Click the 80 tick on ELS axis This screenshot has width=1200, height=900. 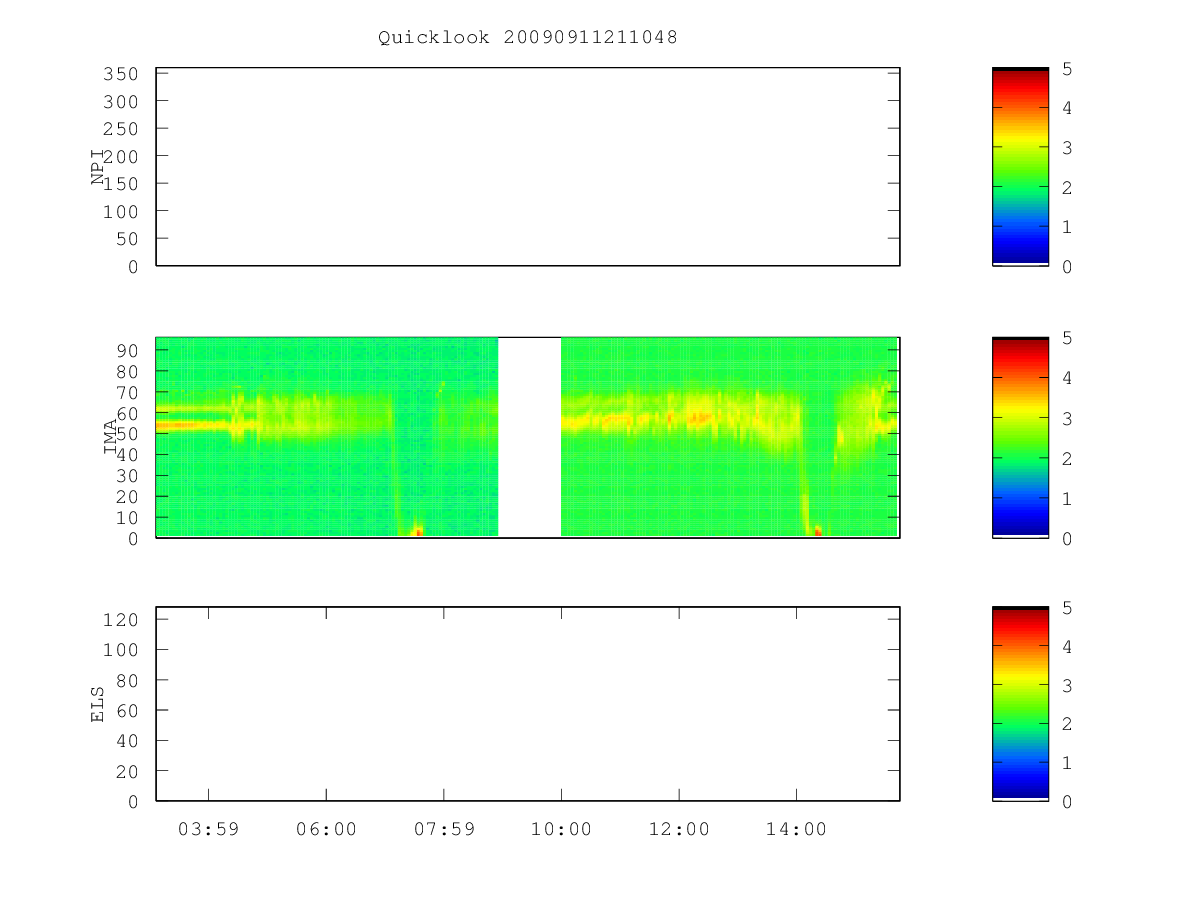pos(127,680)
